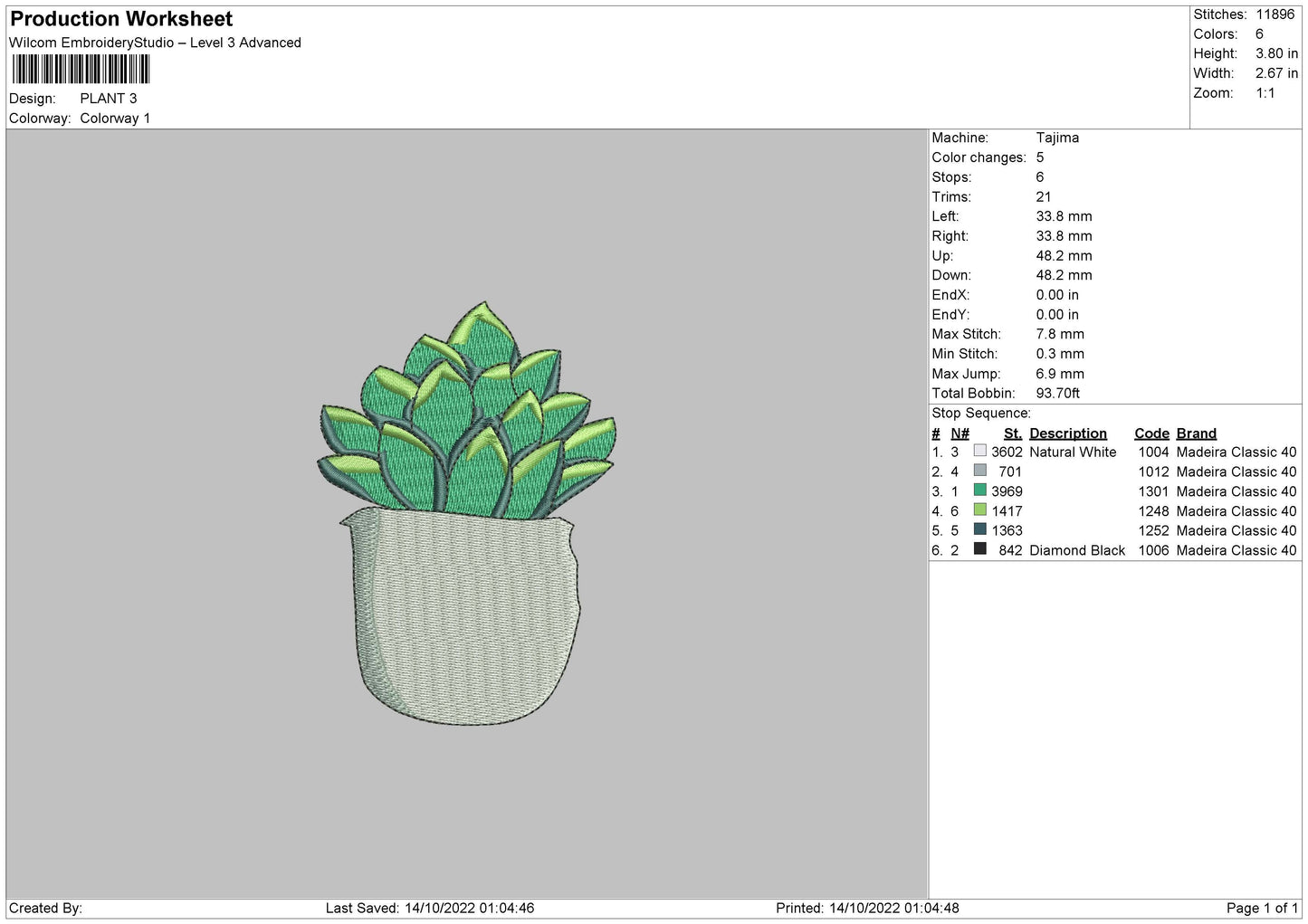Click the green 1301 thread swatch
Viewport: 1308px width, 924px height.
pos(979,491)
